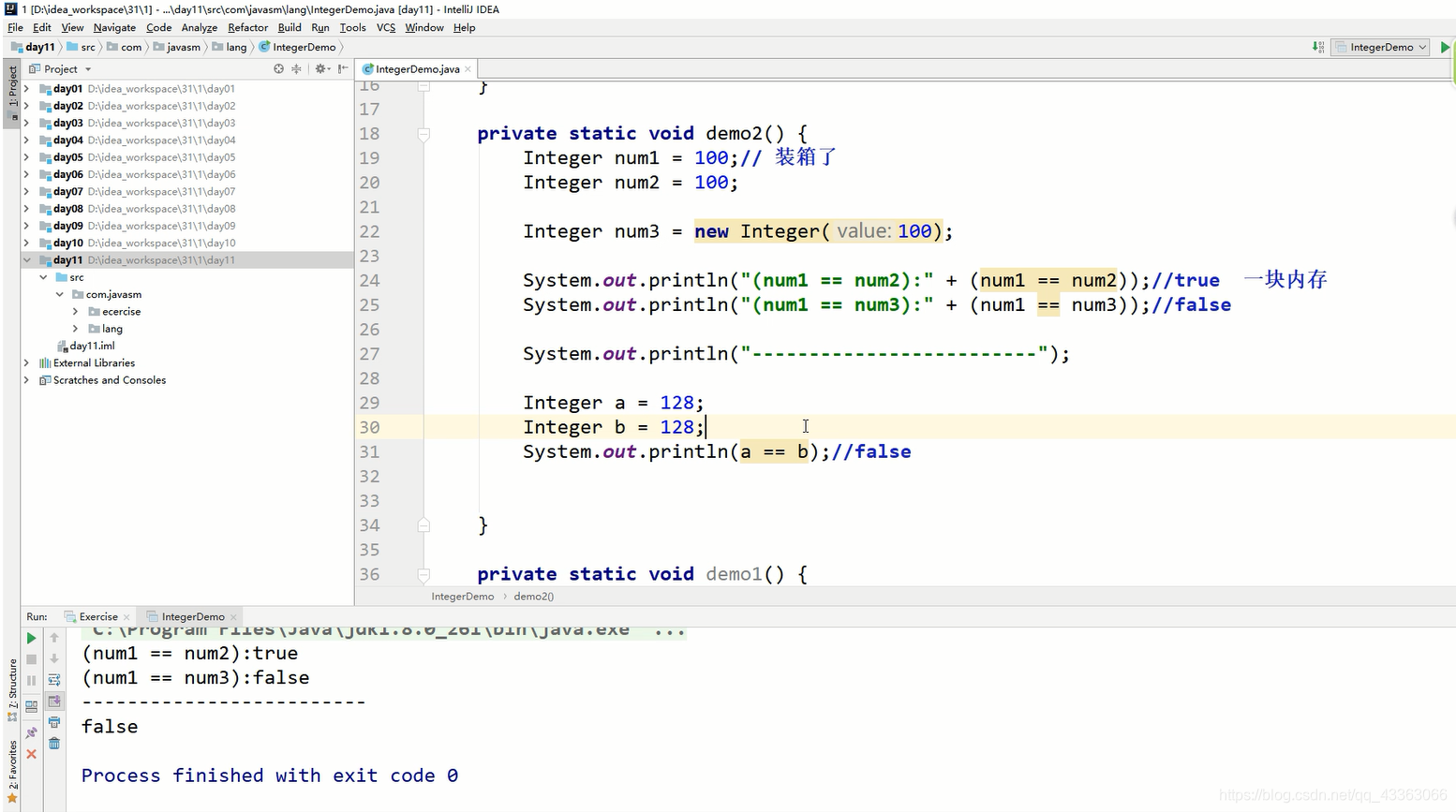Expand Scratches and Consoles node
Viewport: 1456px width, 812px height.
(26, 380)
